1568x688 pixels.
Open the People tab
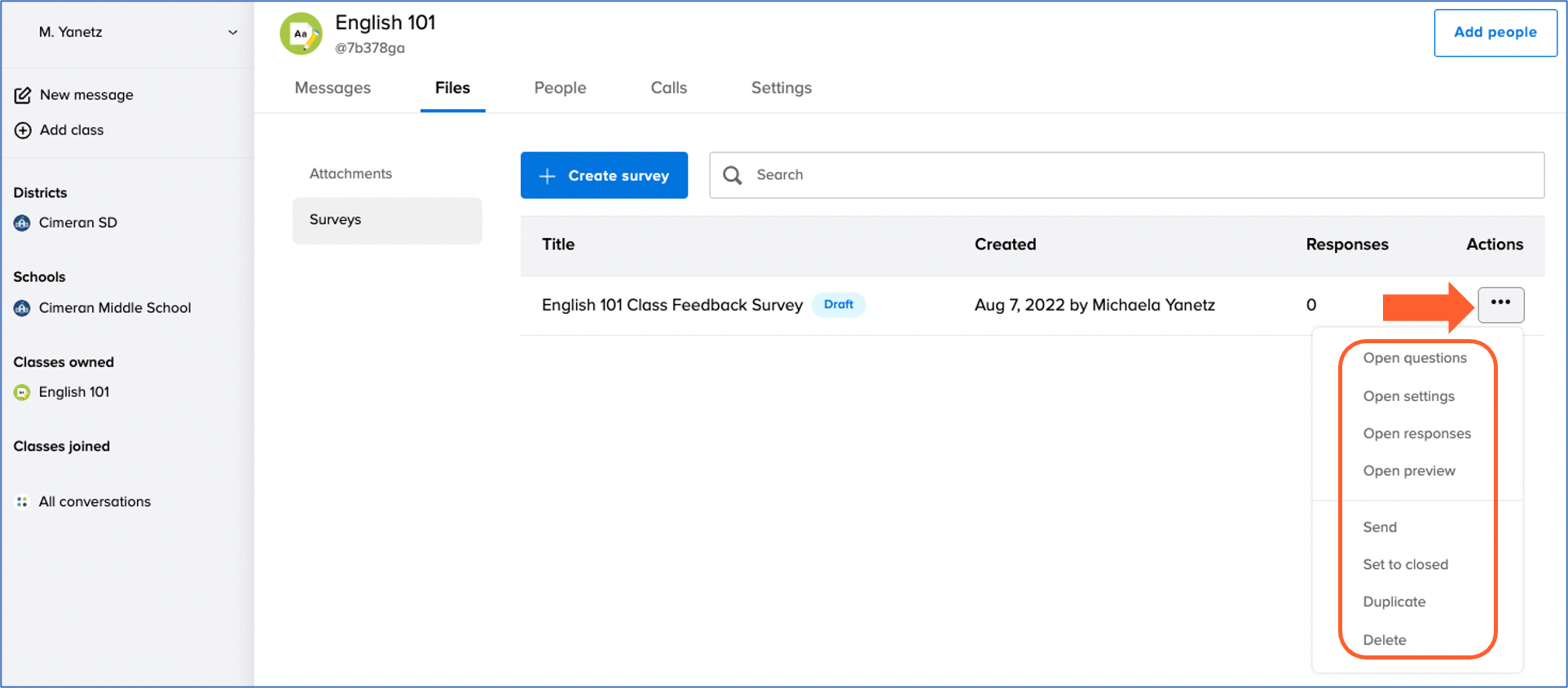(x=560, y=88)
